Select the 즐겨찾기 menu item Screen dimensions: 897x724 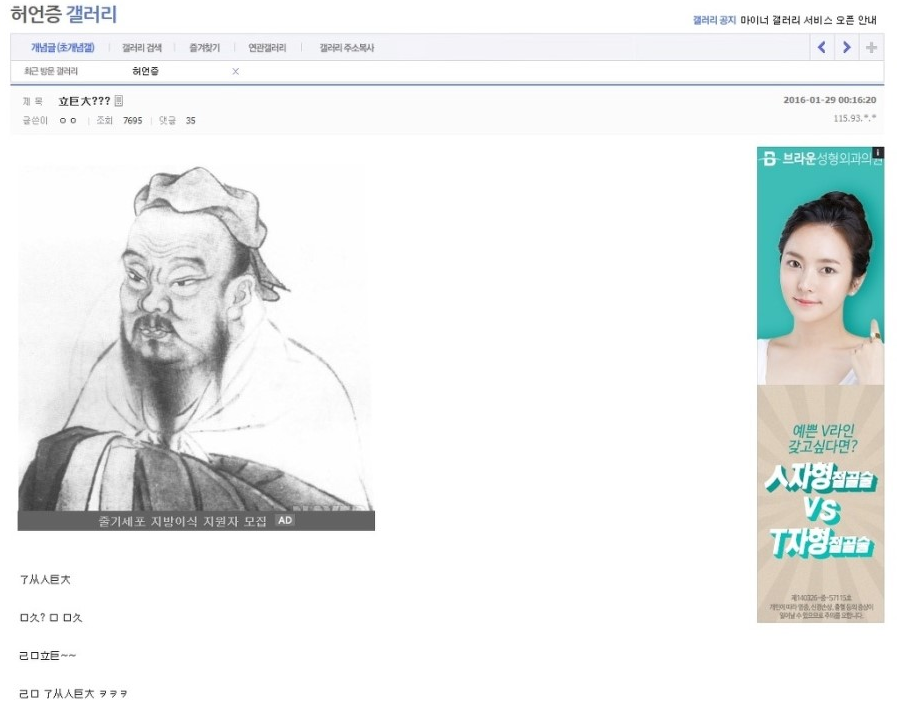point(204,48)
